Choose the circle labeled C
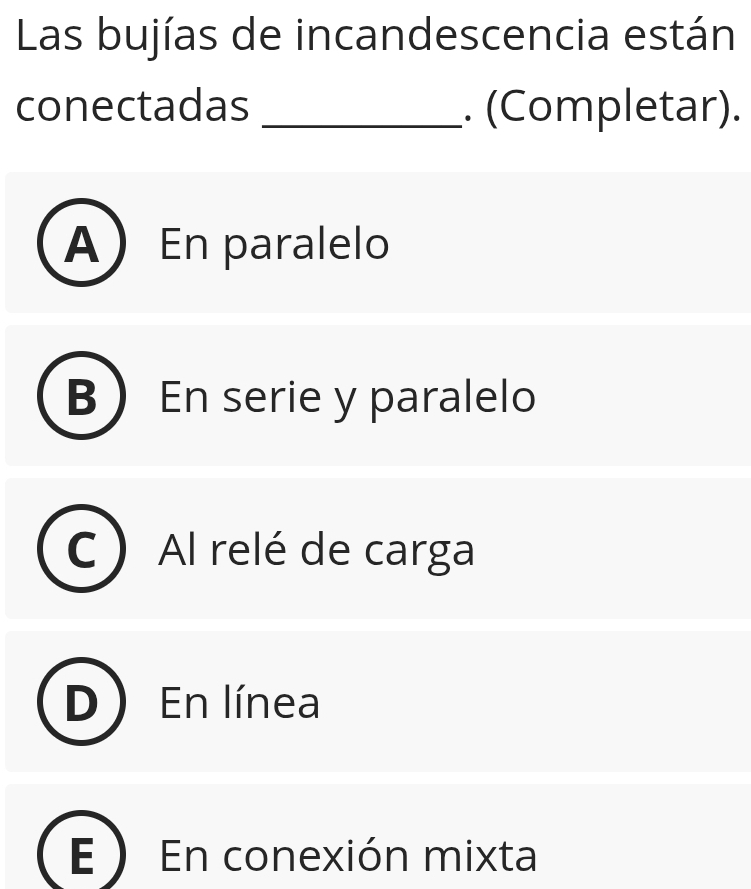751x889 pixels. click(x=81, y=550)
